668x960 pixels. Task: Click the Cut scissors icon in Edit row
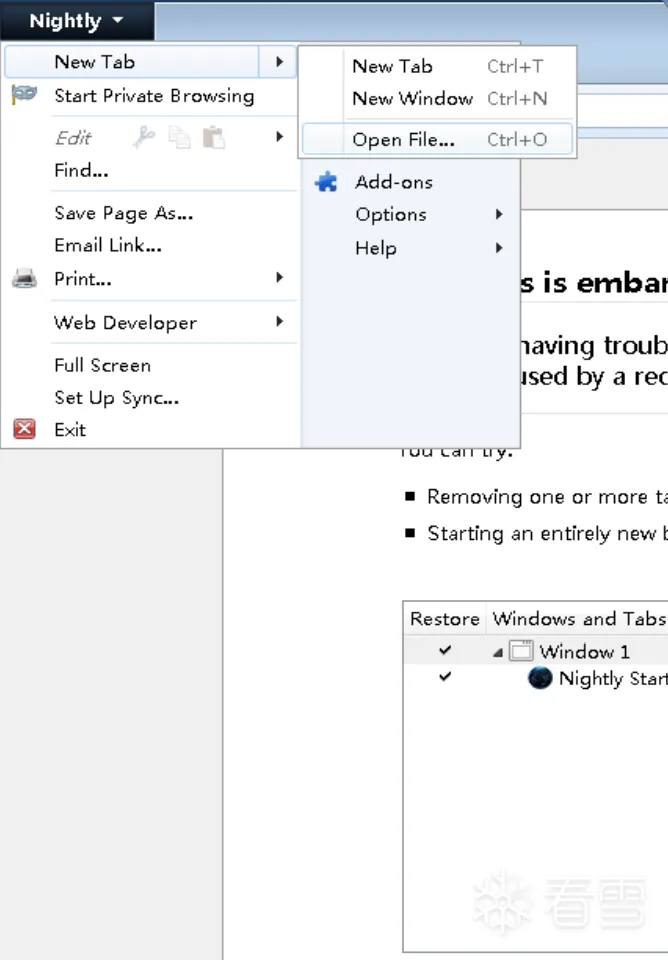coord(144,137)
